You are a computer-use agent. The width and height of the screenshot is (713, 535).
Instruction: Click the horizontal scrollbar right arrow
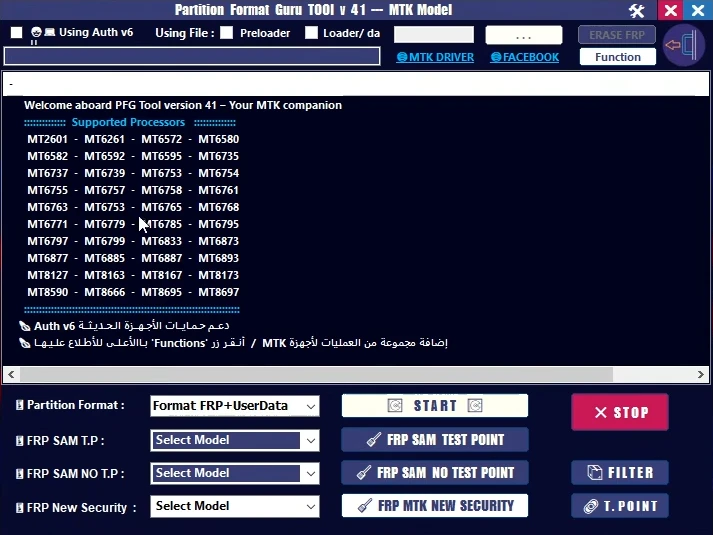point(701,375)
